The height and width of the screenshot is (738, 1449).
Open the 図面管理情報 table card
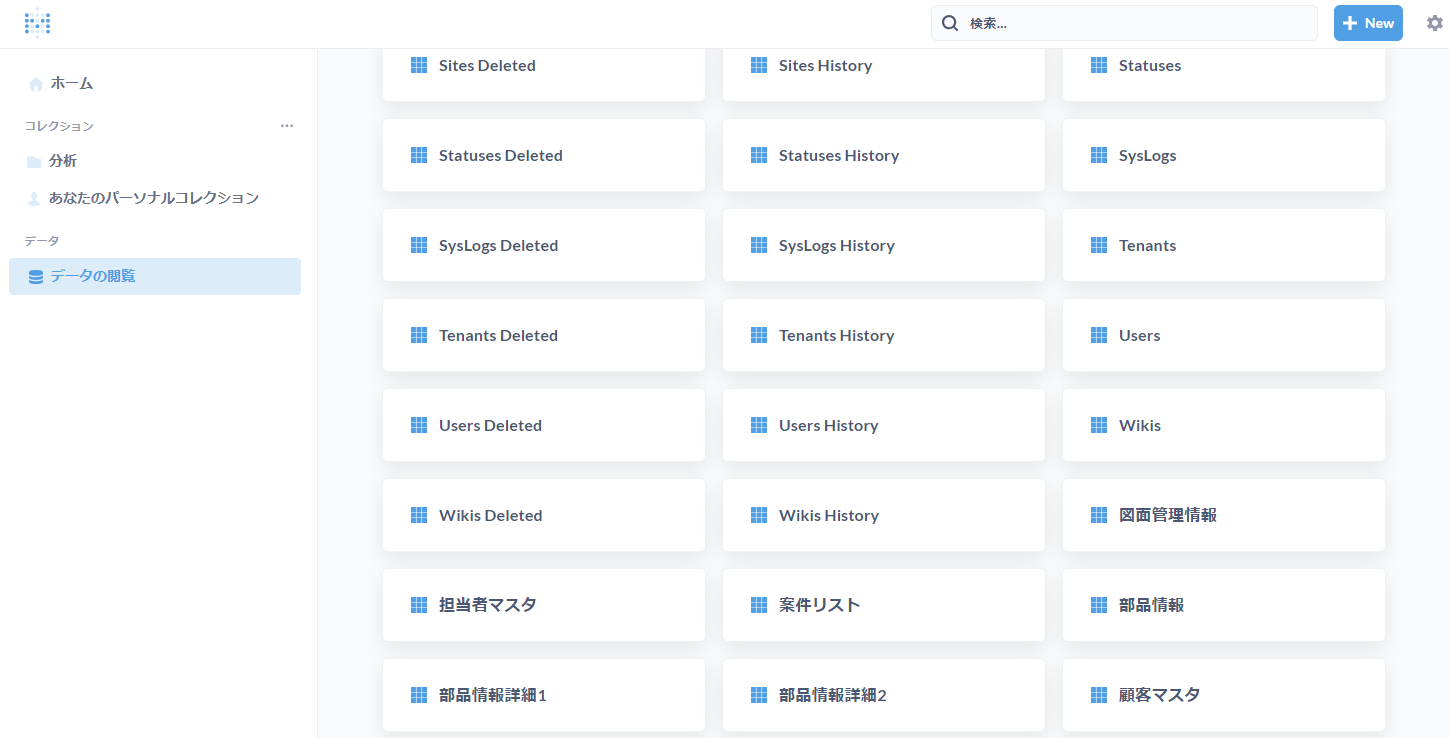(1223, 515)
